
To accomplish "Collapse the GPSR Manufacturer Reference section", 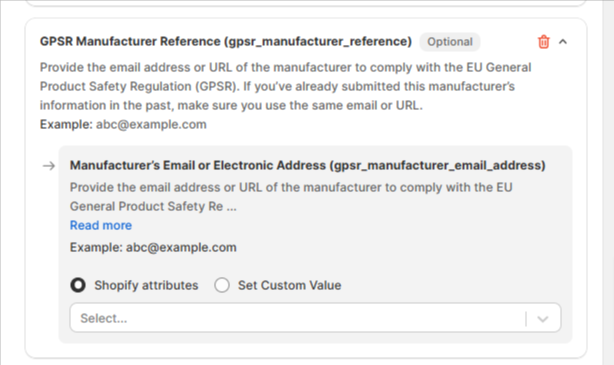I will click(563, 42).
